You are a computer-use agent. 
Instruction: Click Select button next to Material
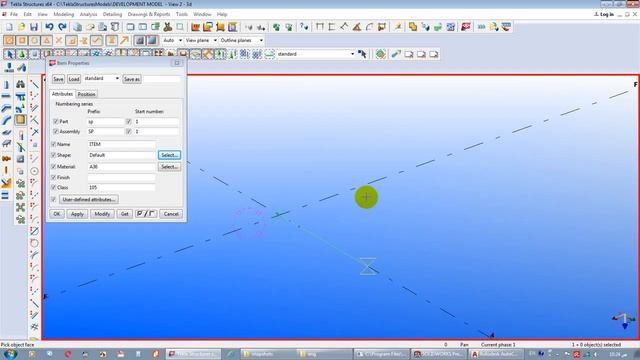[x=169, y=167]
